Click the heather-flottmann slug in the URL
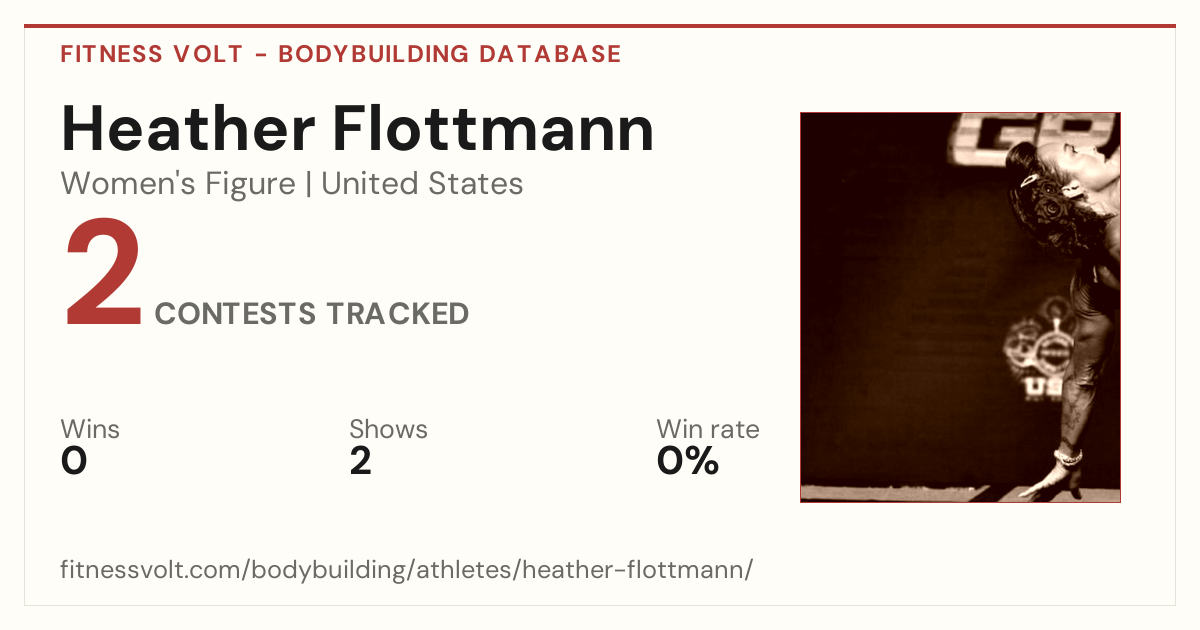 point(634,570)
